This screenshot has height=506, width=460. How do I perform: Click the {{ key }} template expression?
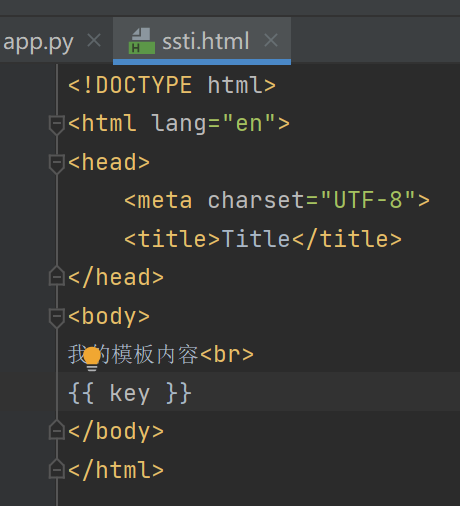click(130, 393)
